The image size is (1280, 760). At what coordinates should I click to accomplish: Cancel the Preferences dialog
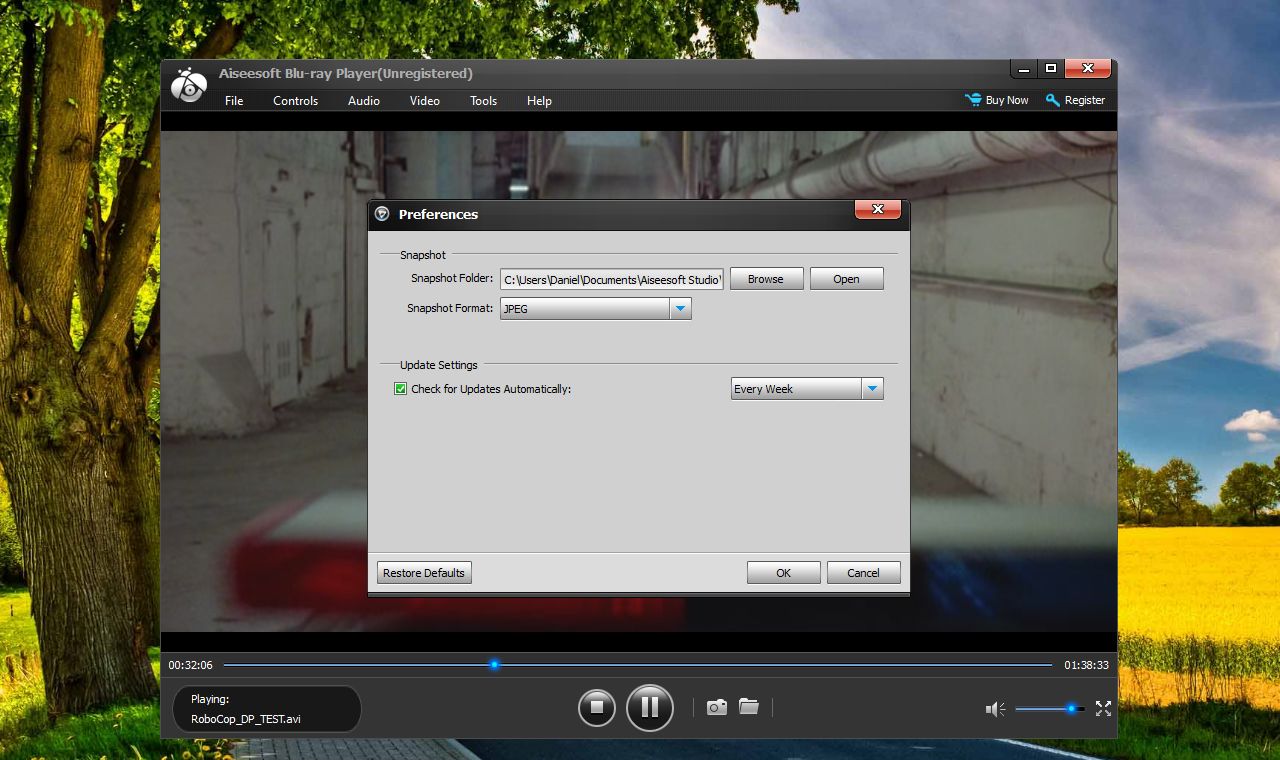(864, 573)
